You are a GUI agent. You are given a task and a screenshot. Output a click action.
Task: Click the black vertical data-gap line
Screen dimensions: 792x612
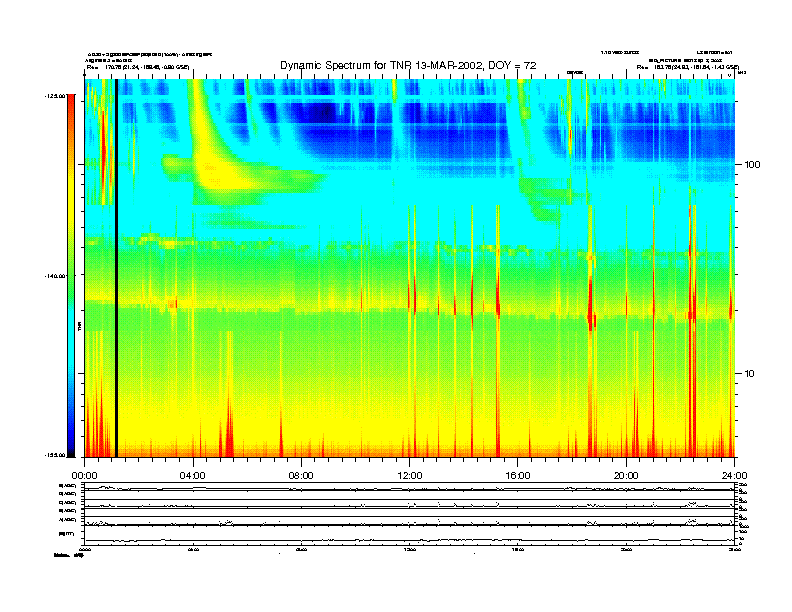coord(116,268)
